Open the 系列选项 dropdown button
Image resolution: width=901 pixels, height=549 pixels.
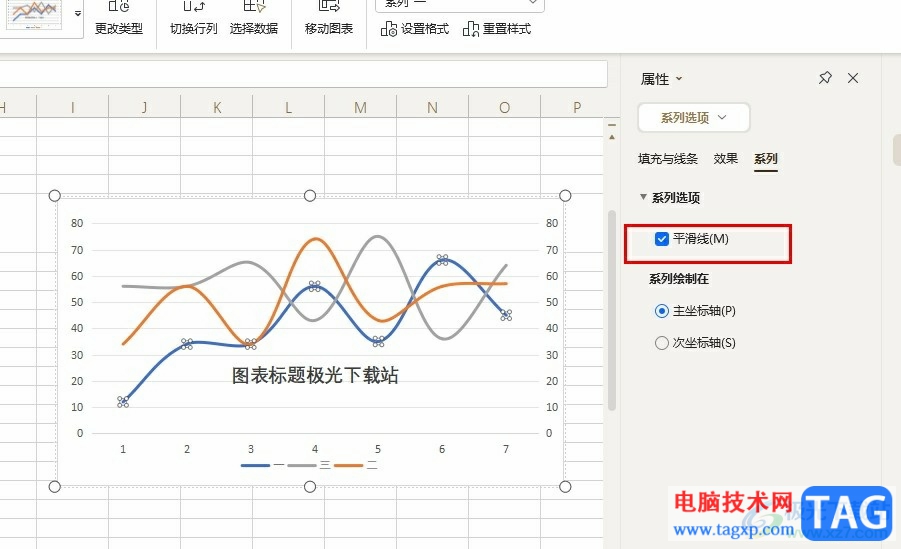coord(694,117)
